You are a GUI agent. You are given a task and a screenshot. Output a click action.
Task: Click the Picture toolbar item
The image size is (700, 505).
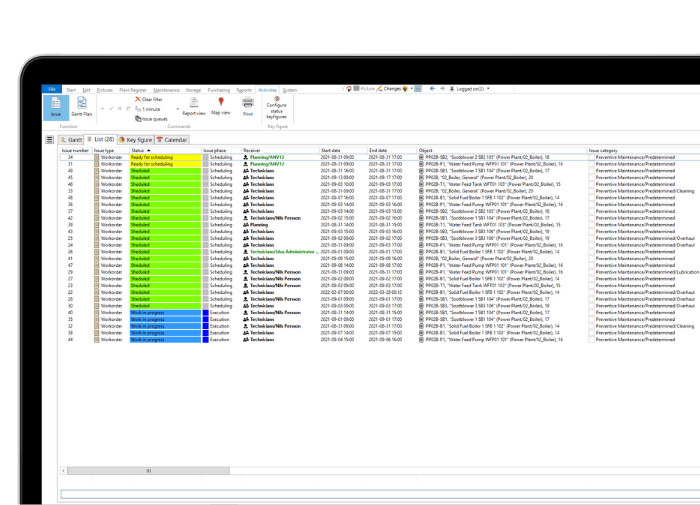[x=364, y=89]
